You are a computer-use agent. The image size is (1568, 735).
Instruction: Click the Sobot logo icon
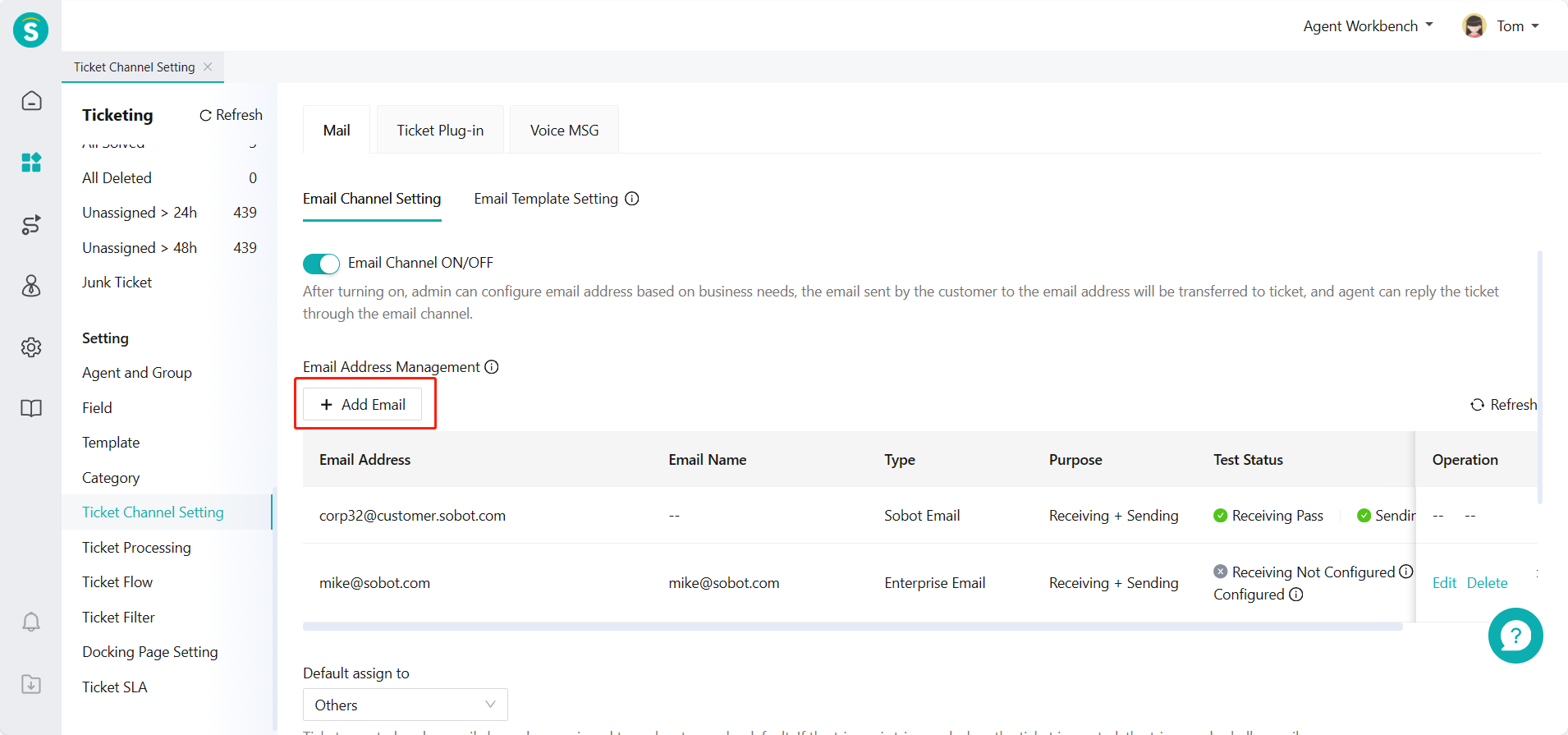coord(31,30)
